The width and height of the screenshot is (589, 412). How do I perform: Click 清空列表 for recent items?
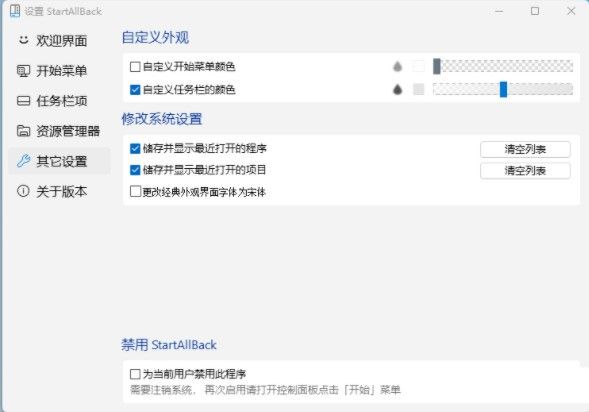(525, 171)
